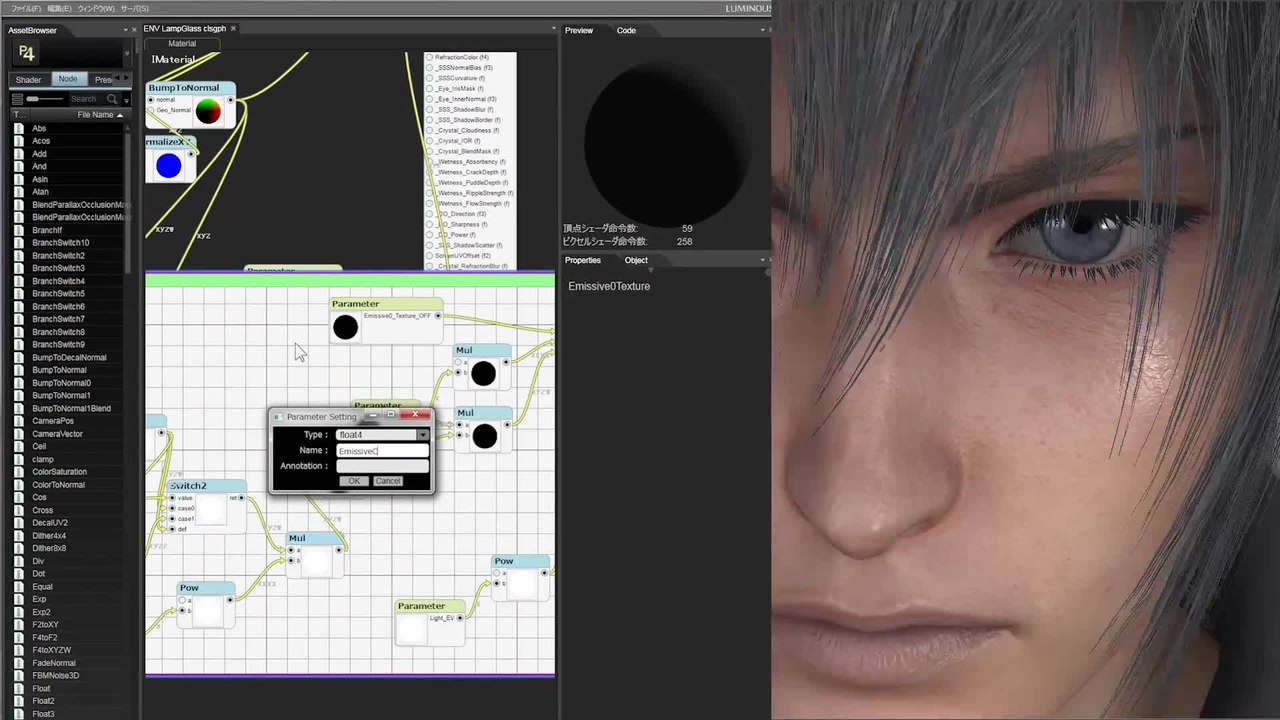This screenshot has width=1280, height=720.
Task: Click the list view icon beside the size slider
Action: (17, 99)
